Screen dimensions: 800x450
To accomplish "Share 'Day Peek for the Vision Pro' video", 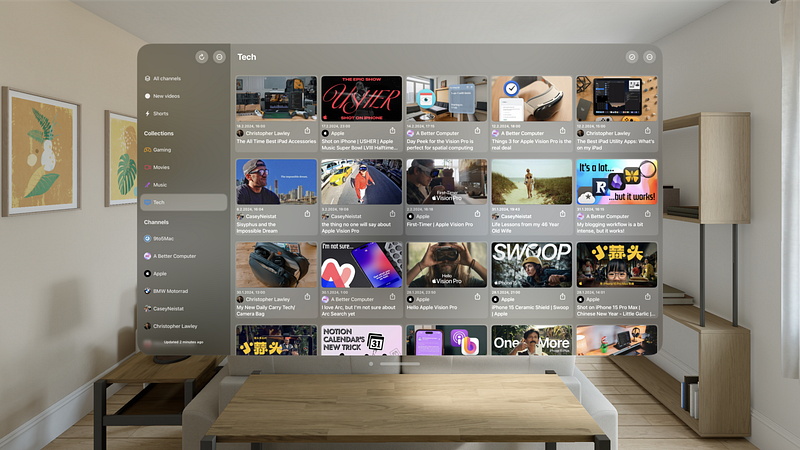I will click(477, 131).
